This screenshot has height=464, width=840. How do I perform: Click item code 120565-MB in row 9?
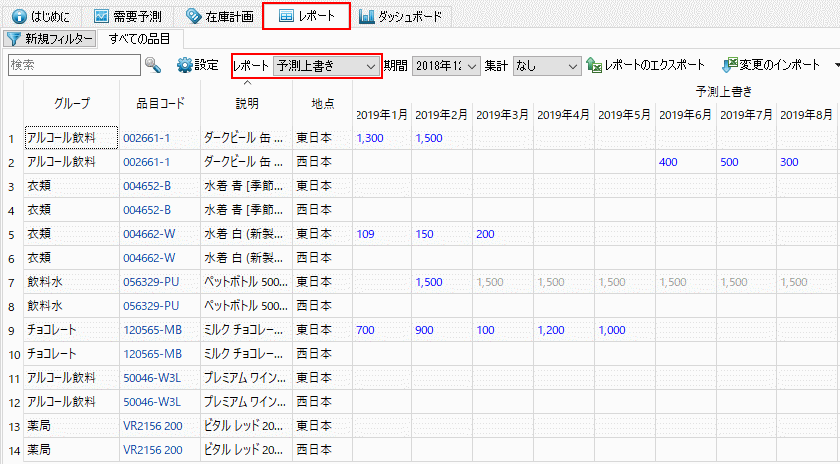(152, 329)
